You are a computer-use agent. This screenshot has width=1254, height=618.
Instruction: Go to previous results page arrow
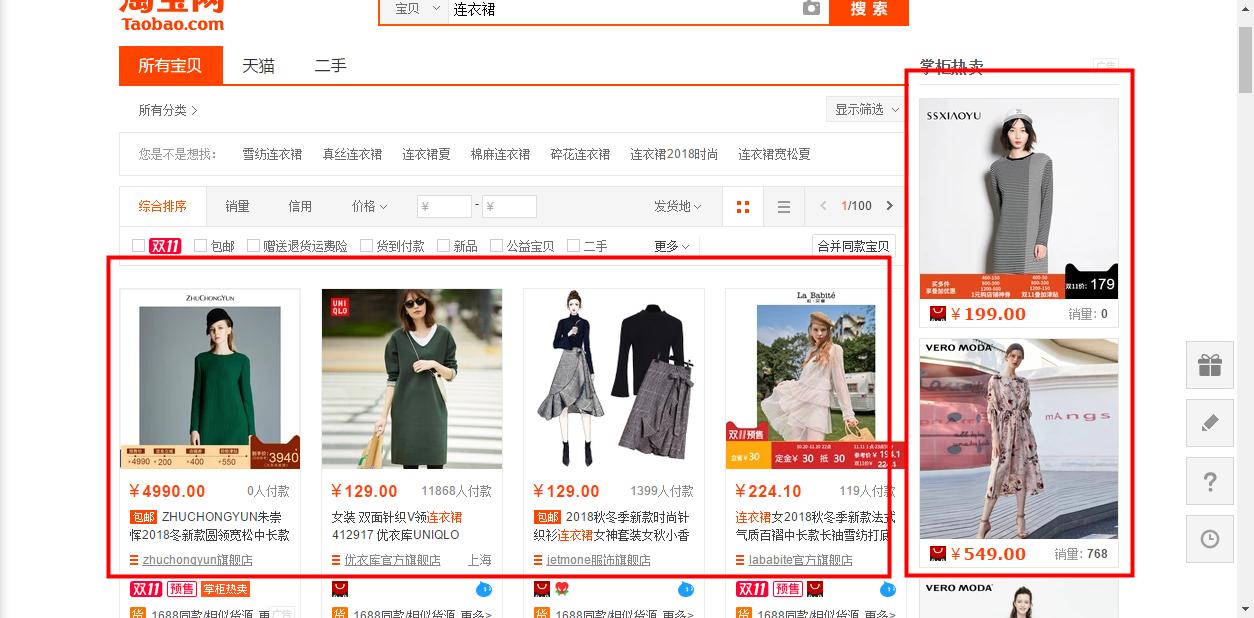(824, 206)
